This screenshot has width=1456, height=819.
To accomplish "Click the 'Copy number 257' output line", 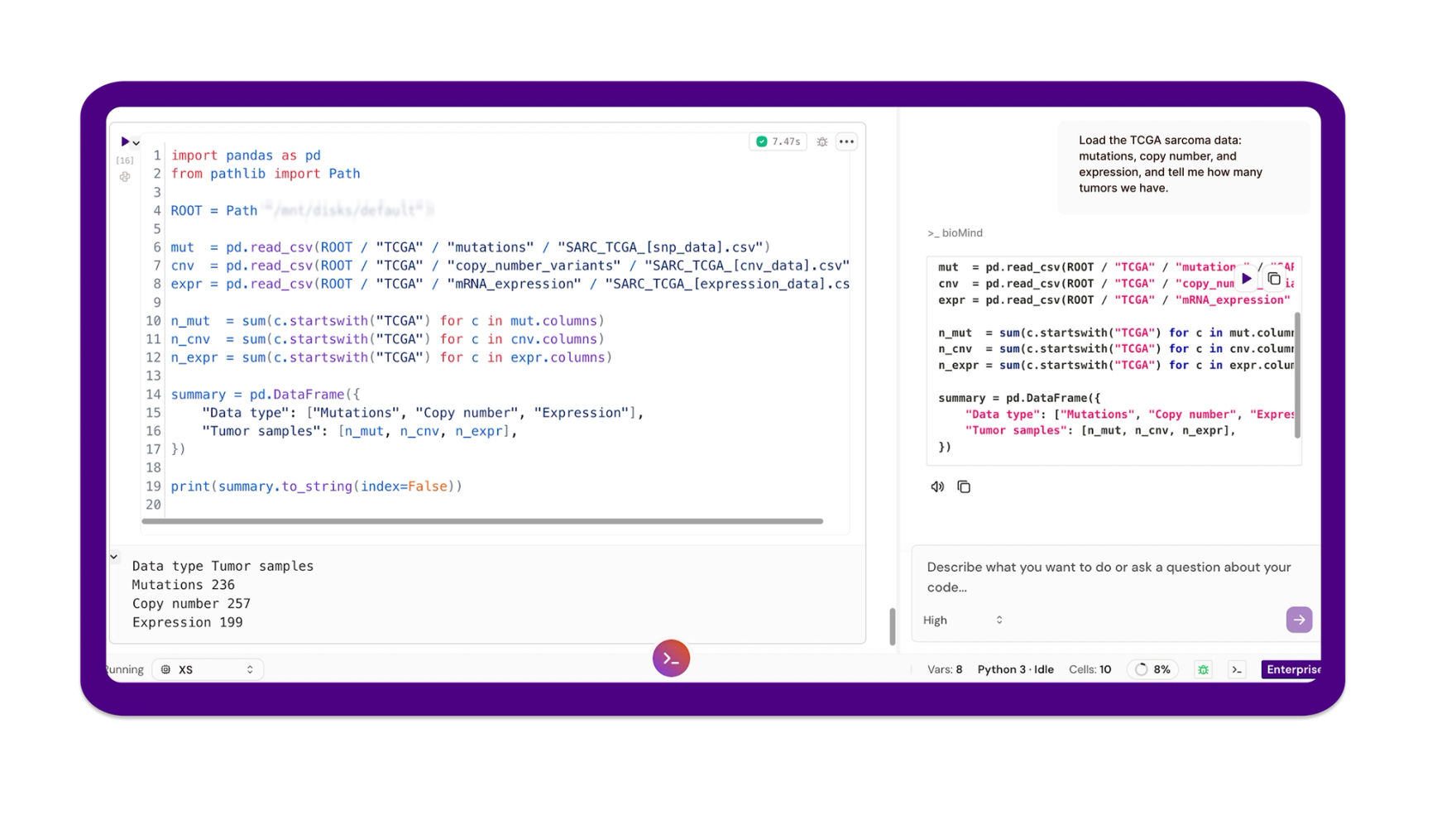I will click(191, 604).
